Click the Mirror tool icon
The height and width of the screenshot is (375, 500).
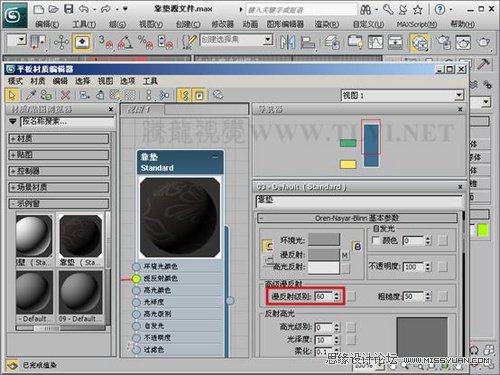(x=287, y=42)
